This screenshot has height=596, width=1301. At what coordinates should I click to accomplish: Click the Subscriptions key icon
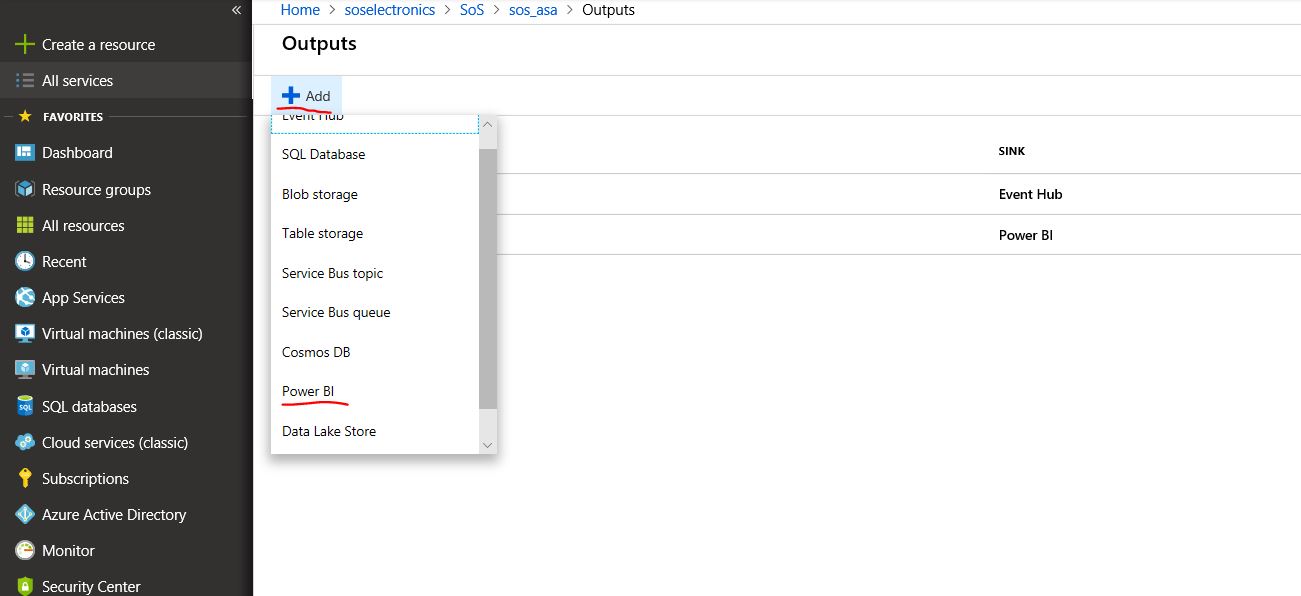click(25, 478)
